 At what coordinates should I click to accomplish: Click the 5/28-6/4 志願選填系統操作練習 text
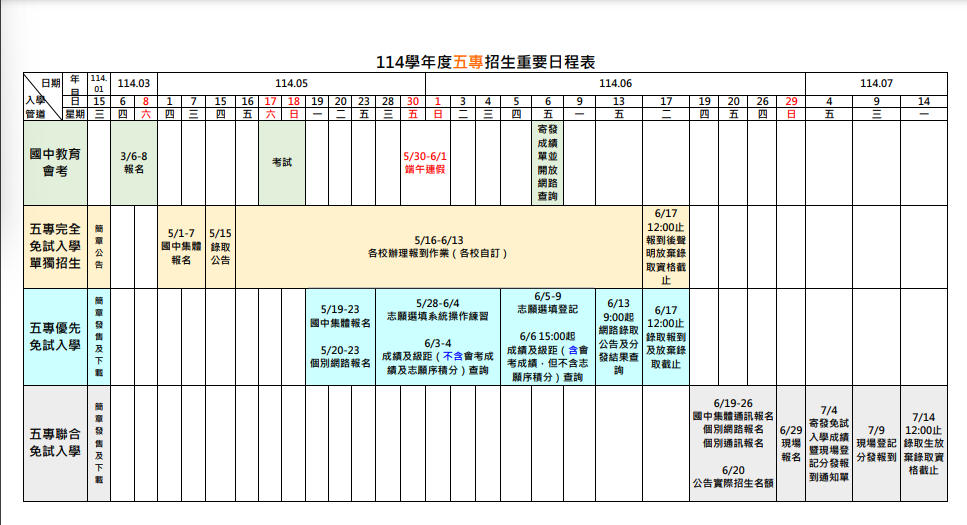(450, 309)
